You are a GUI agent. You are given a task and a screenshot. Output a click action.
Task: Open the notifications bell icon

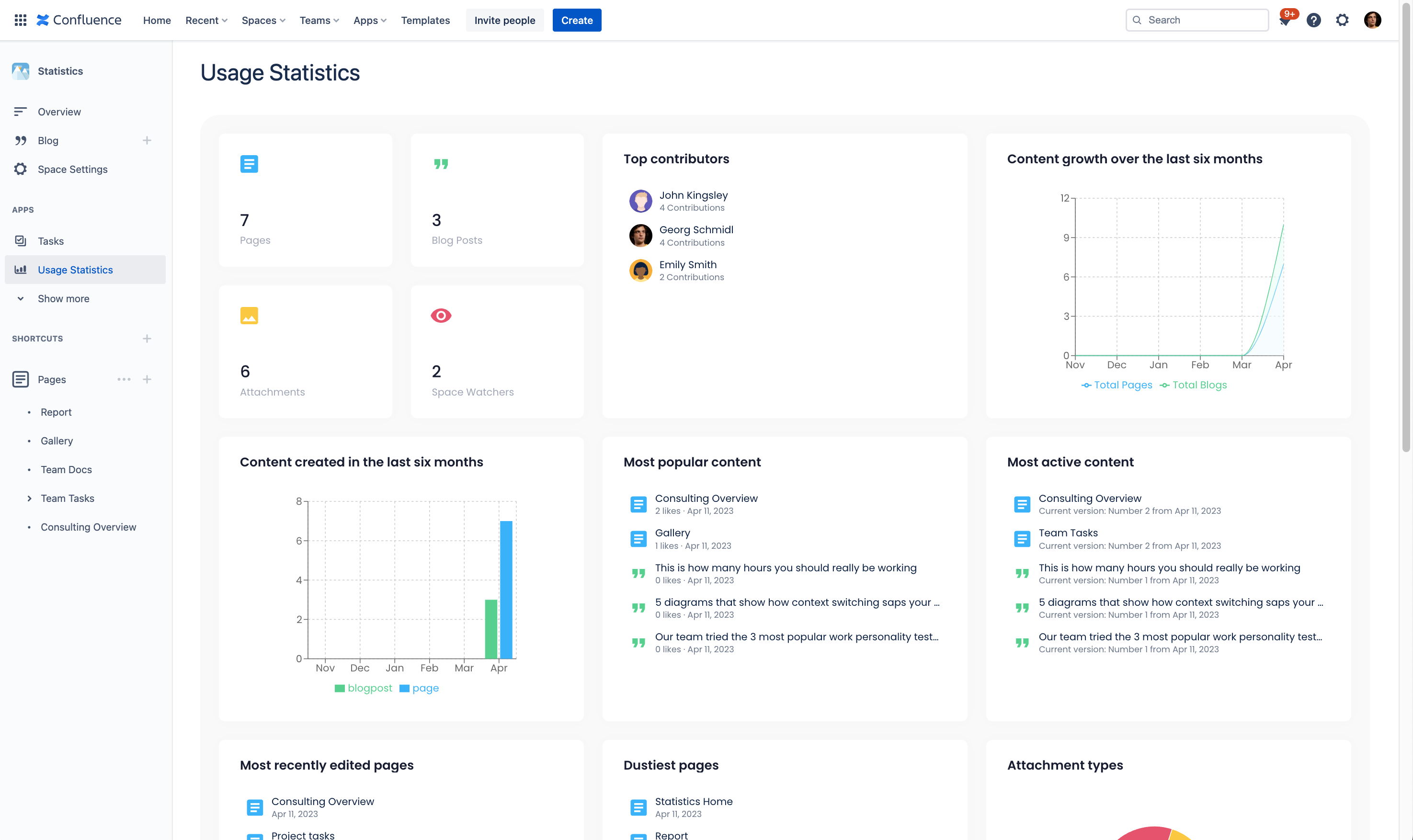coord(1285,21)
